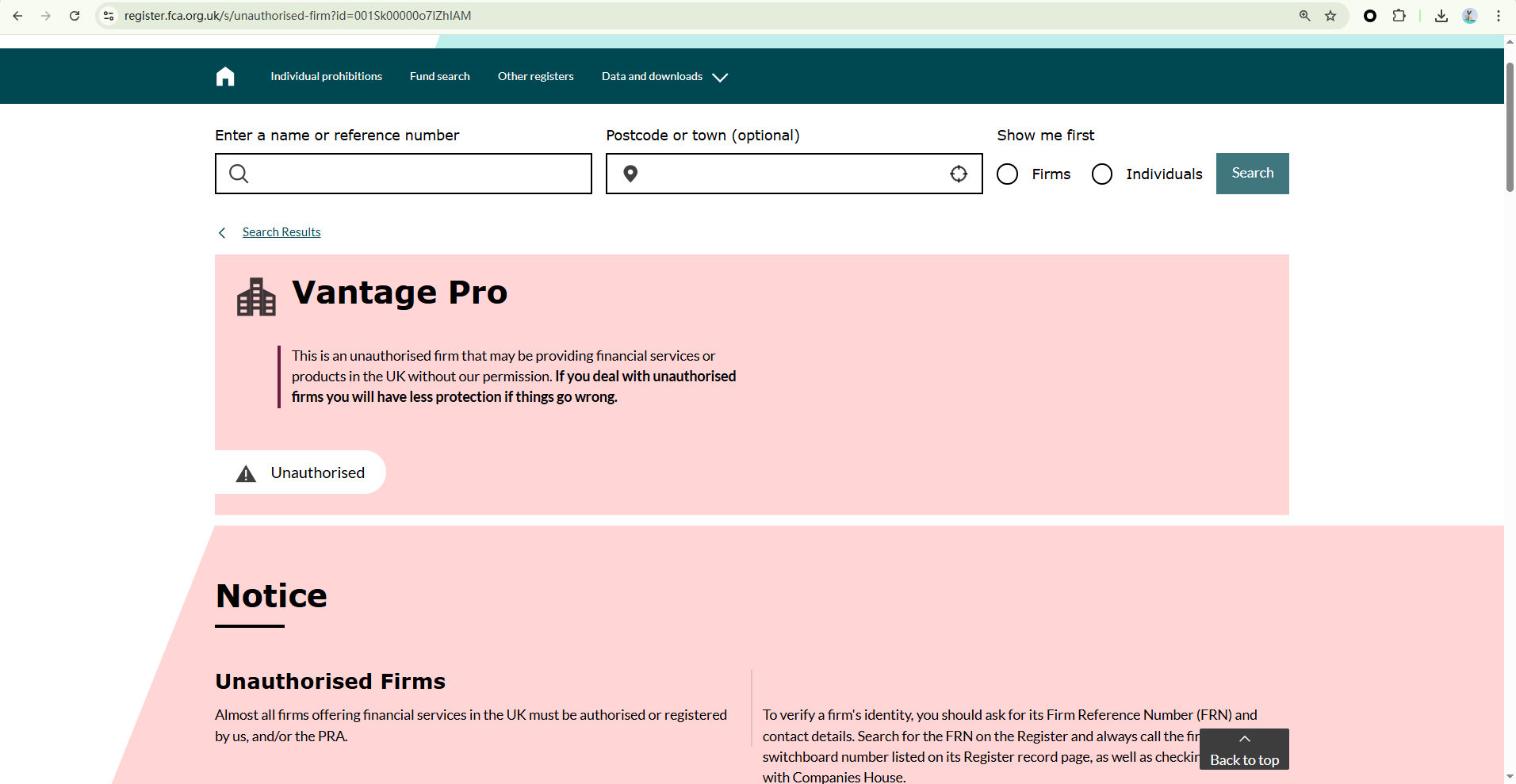The width and height of the screenshot is (1516, 784).
Task: Click the map pin icon in postcode field
Action: pos(630,174)
